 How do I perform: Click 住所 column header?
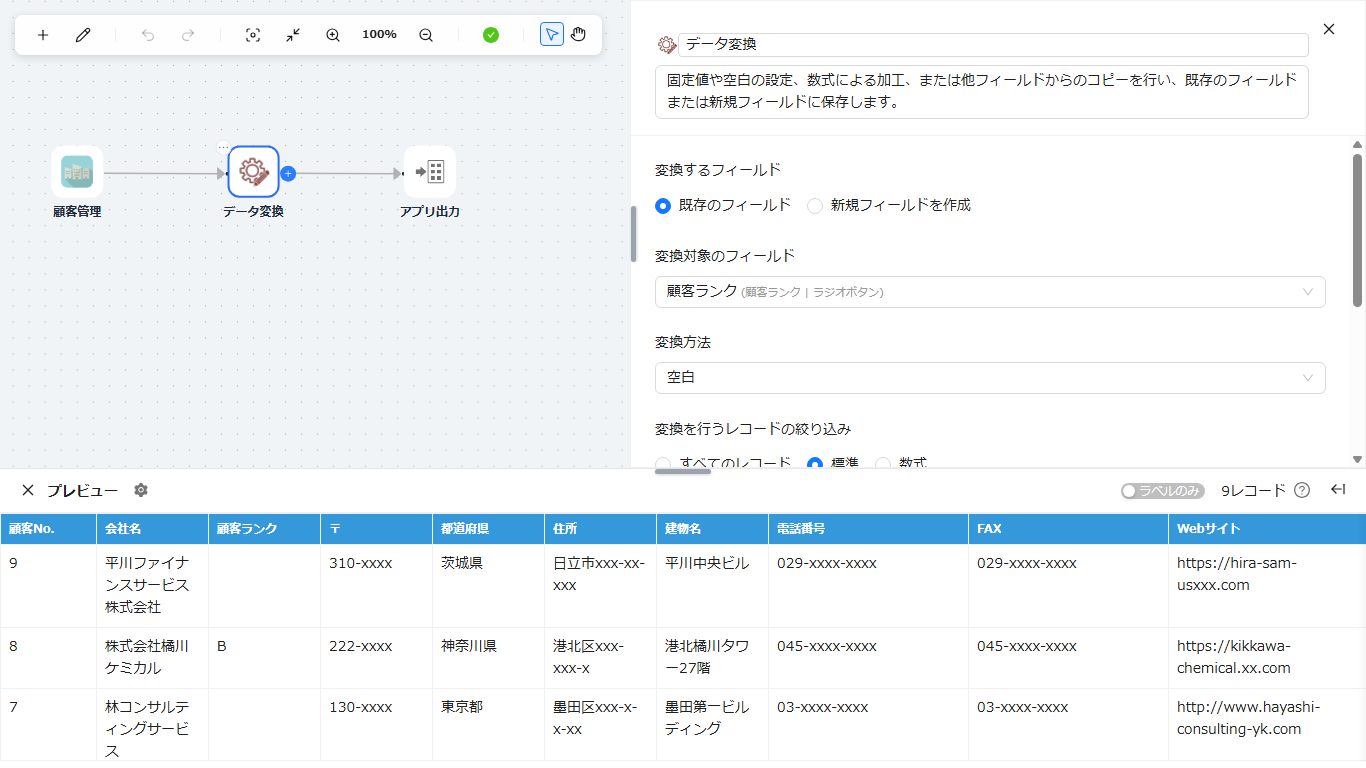click(x=600, y=529)
